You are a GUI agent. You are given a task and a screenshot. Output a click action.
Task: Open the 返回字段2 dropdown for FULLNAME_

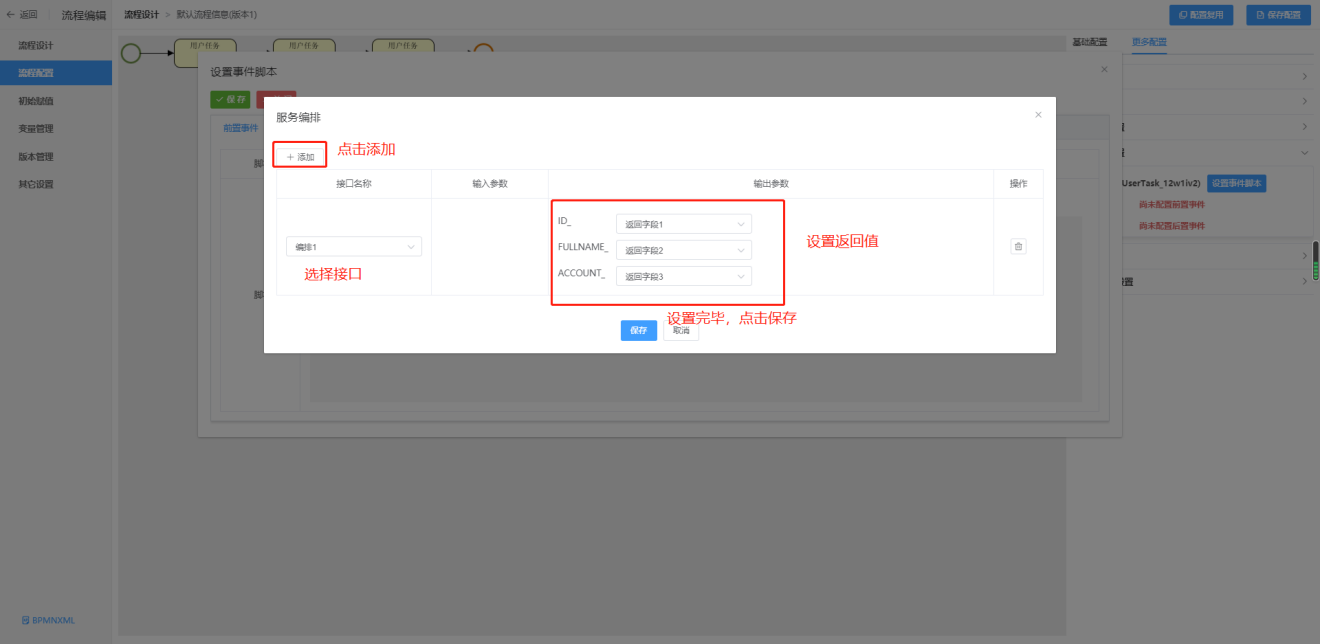tap(683, 250)
